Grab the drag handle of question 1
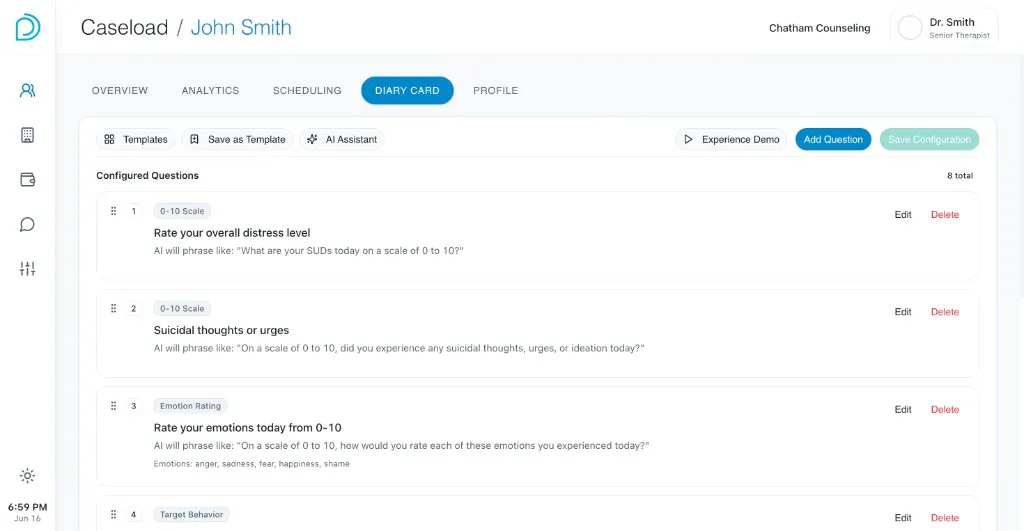1024x531 pixels. [x=114, y=211]
